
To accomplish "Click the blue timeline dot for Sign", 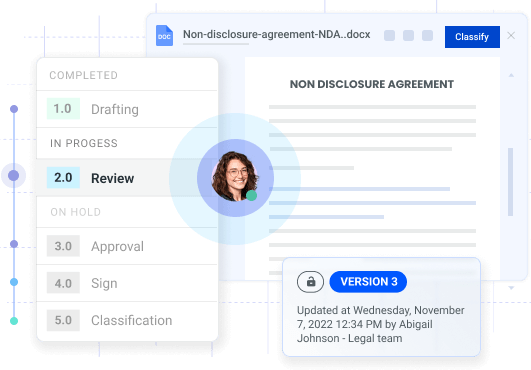I will [x=14, y=282].
